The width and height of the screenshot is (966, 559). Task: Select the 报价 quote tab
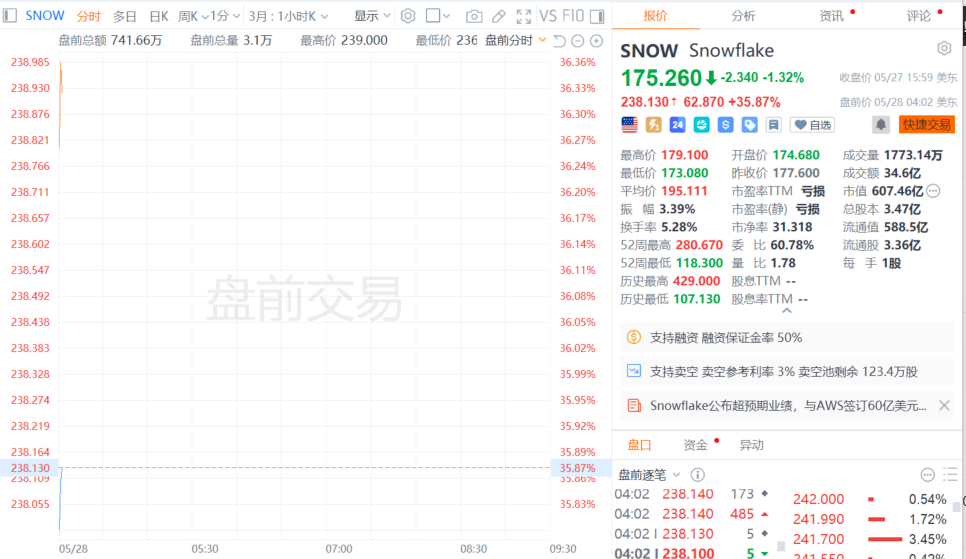pos(656,15)
